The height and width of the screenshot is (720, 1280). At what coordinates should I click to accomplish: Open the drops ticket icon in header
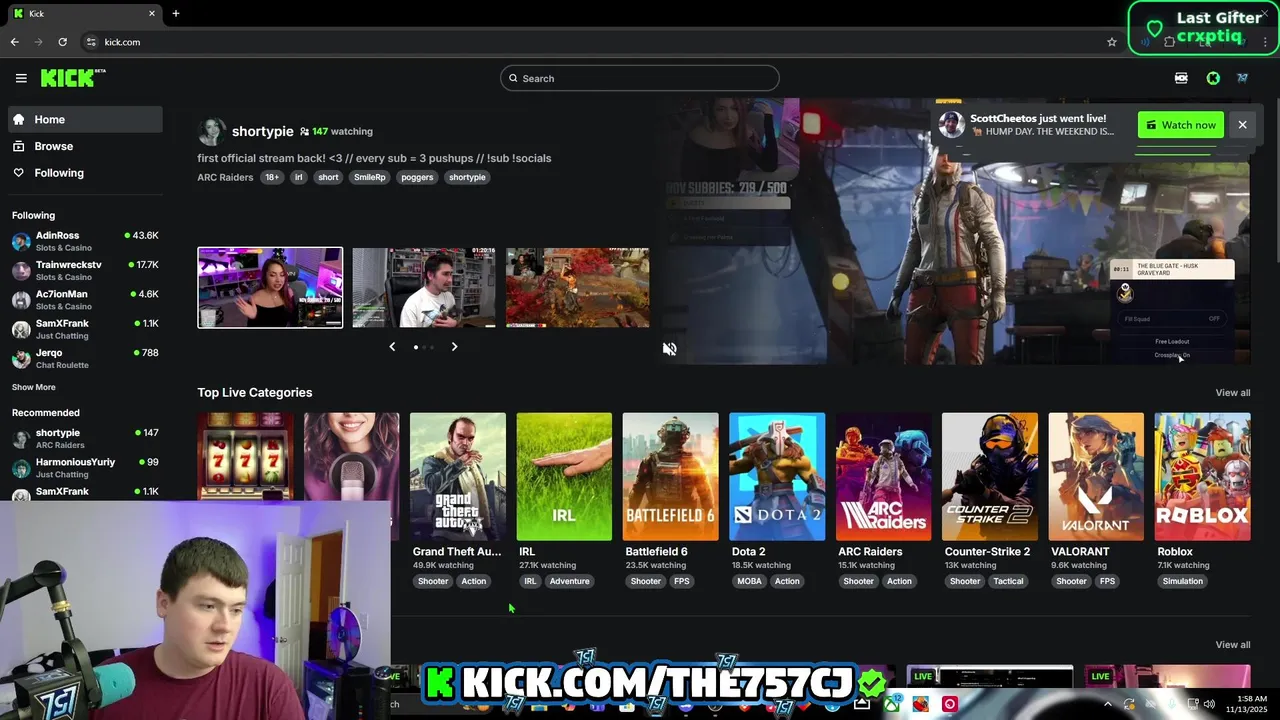click(x=1181, y=78)
